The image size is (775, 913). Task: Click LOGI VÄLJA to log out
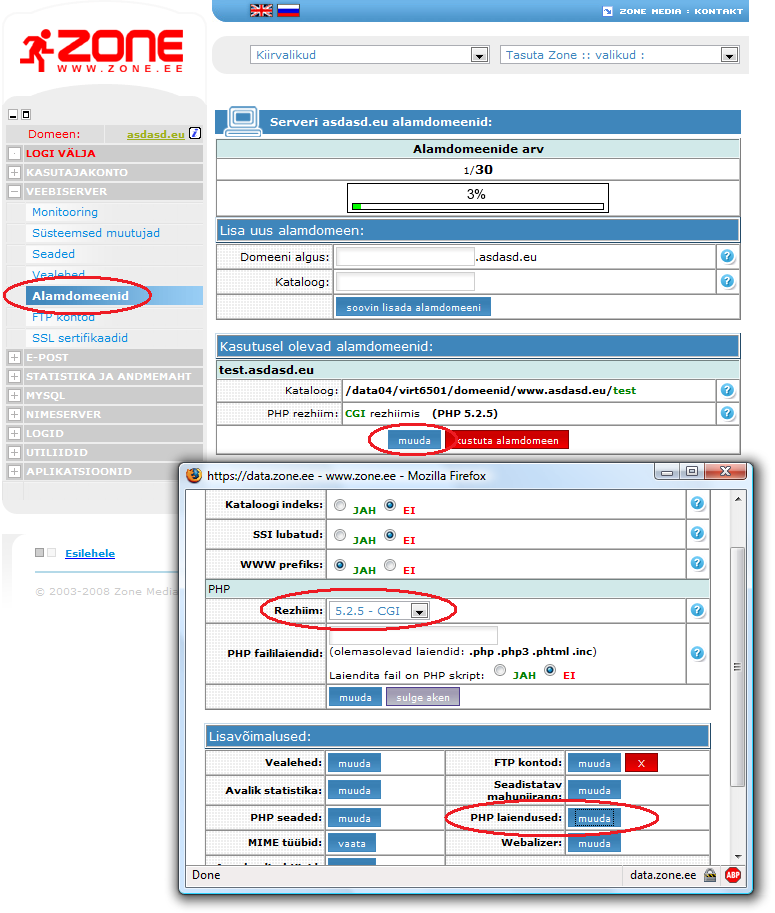point(61,153)
